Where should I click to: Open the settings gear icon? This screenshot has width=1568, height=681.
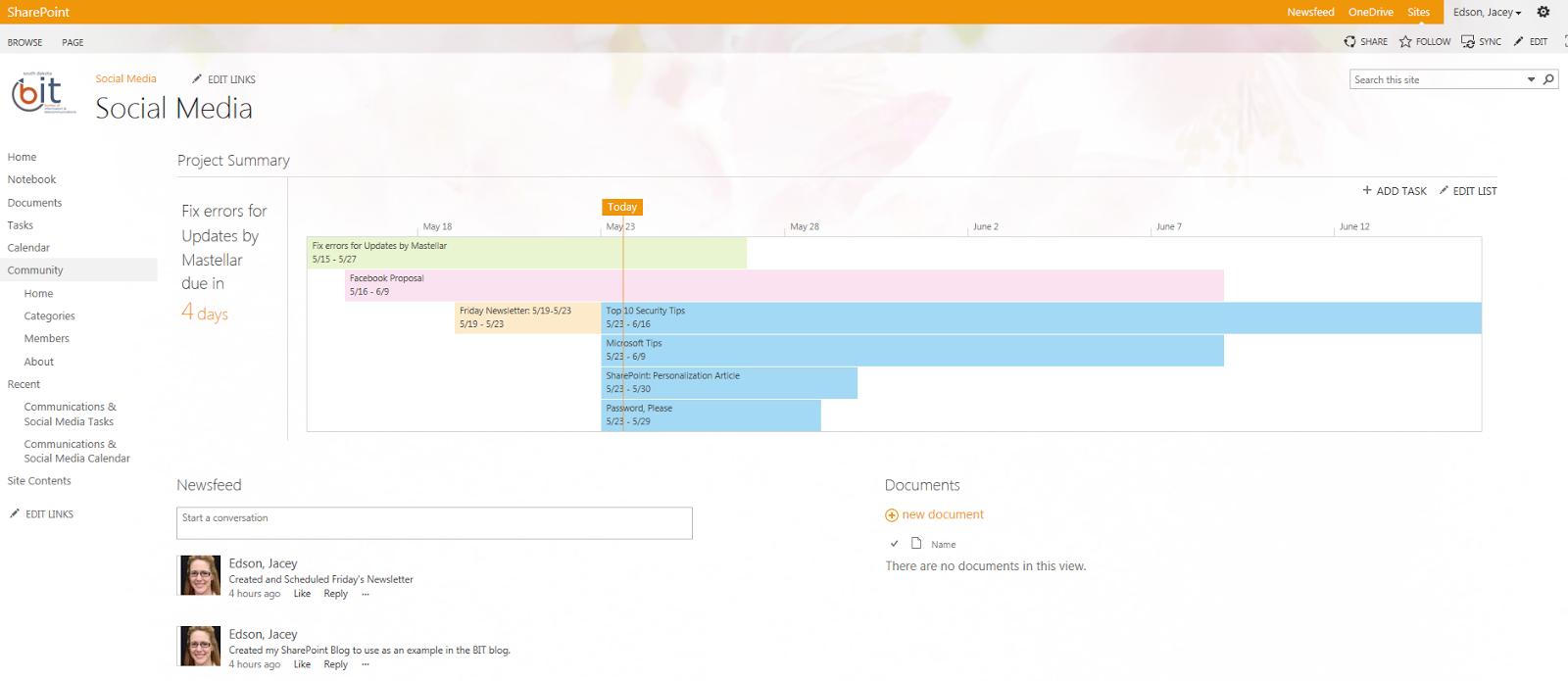click(1543, 12)
